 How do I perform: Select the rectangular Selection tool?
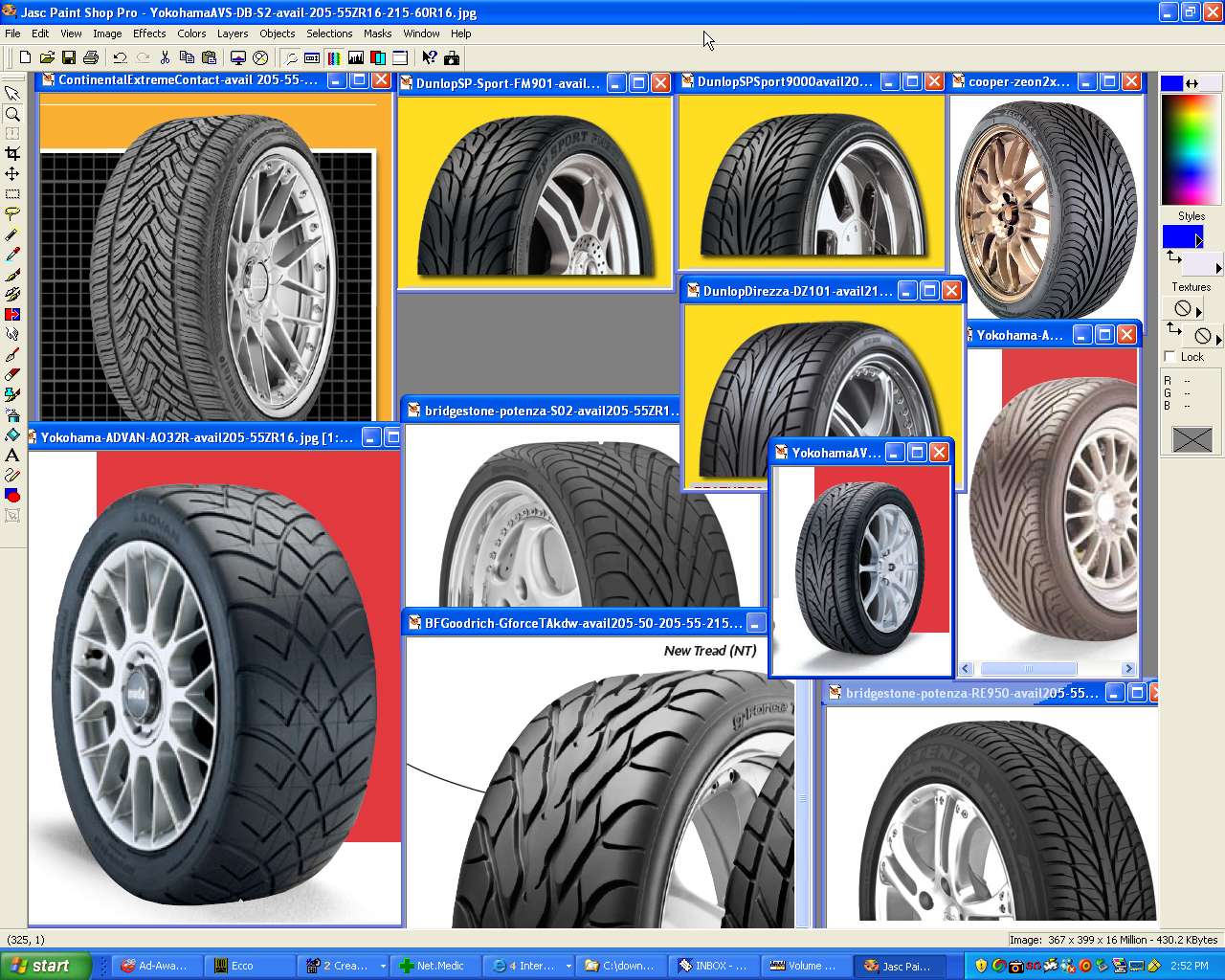coord(12,194)
